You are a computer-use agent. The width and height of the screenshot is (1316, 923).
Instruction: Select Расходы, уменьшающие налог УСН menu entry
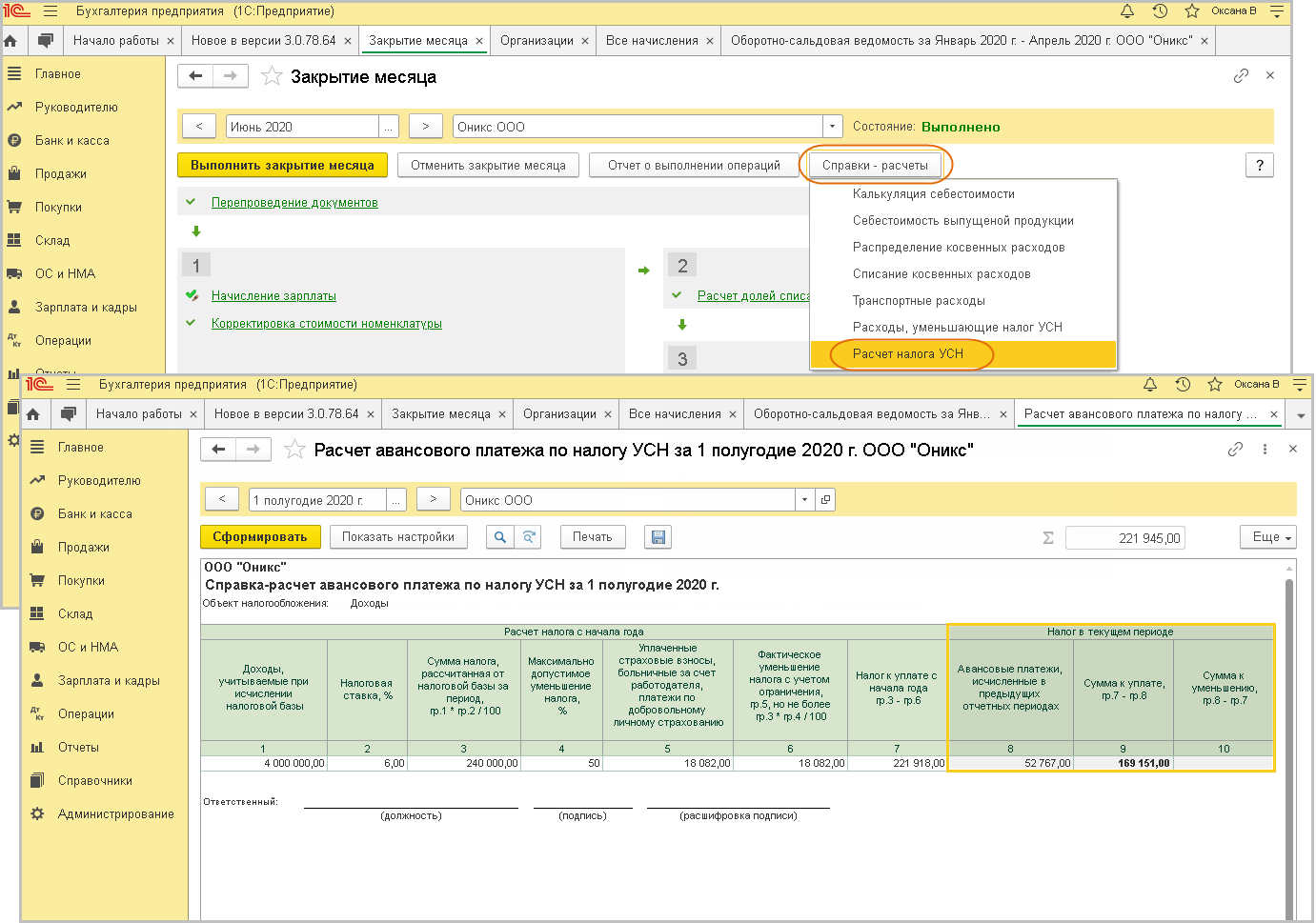[958, 327]
